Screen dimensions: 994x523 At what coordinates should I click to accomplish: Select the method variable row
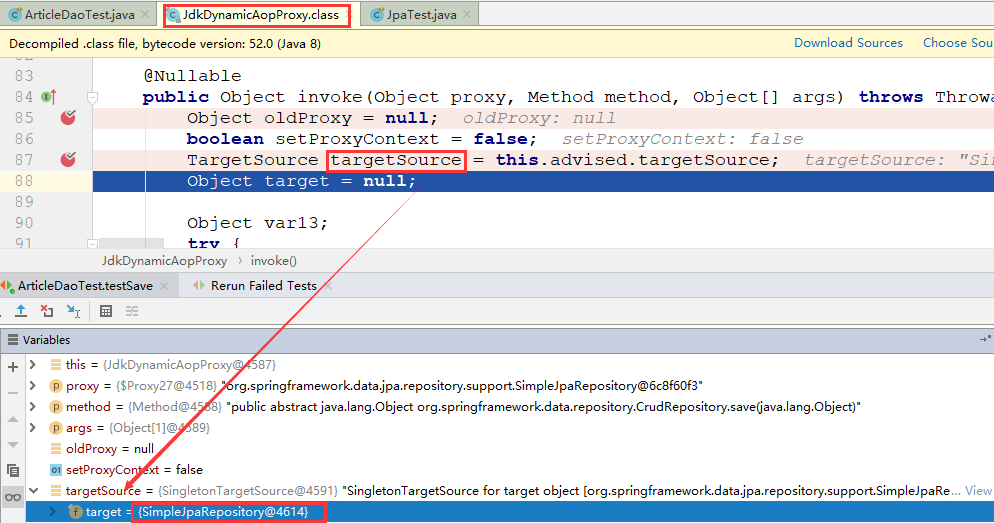click(510, 406)
